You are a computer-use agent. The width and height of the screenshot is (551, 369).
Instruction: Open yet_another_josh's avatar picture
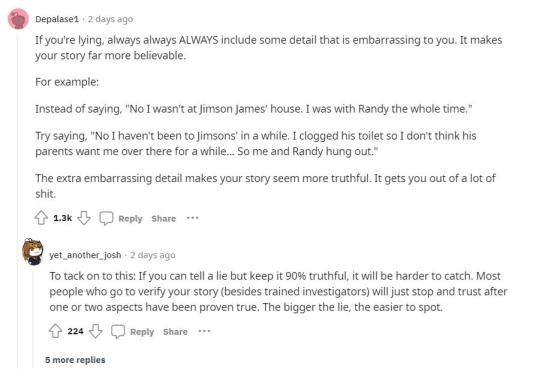[33, 252]
